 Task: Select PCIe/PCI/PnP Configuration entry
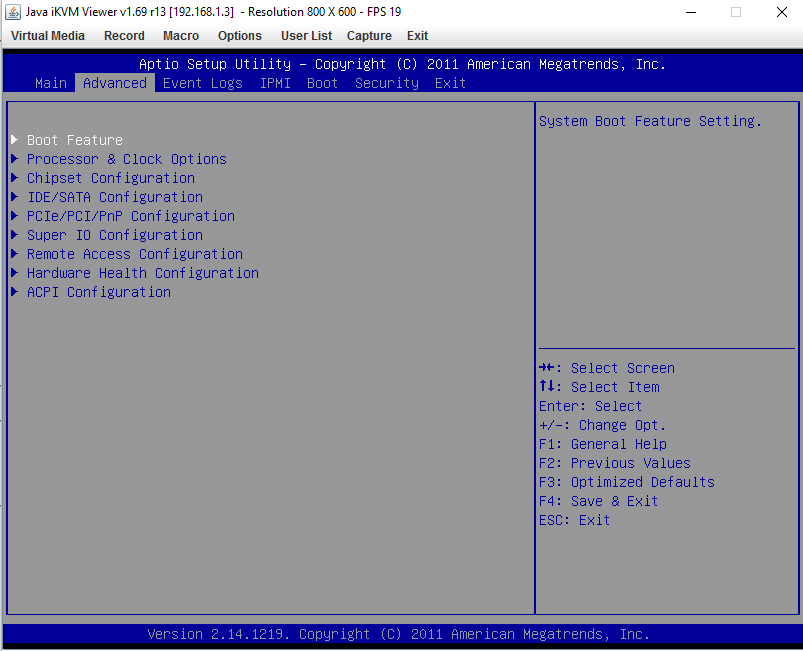tap(131, 216)
